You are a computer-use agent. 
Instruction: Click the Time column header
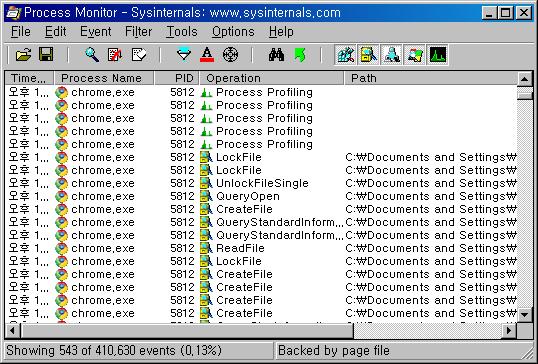[x=30, y=78]
